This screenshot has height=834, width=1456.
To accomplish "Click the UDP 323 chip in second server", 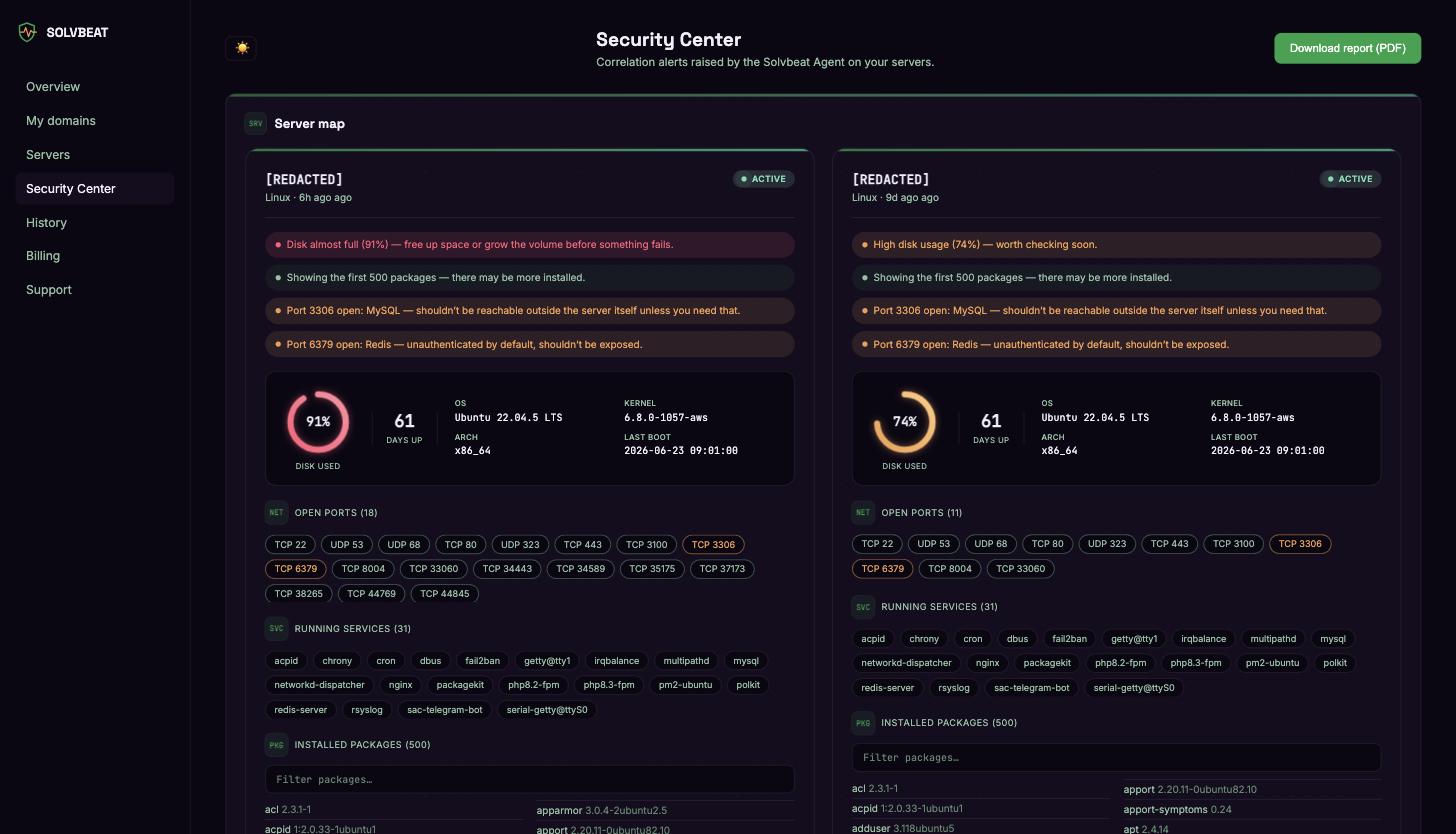I will coord(1107,544).
